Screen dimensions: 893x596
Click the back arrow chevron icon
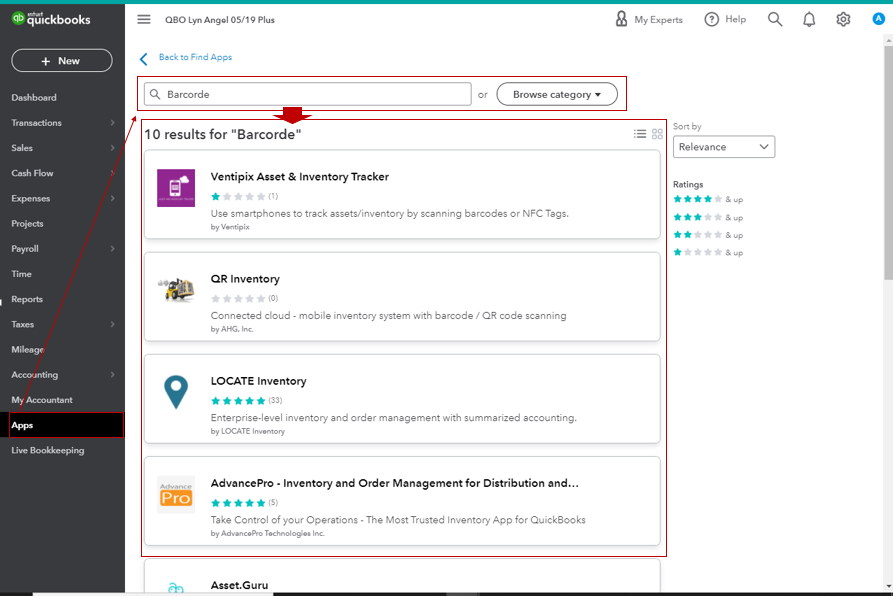point(144,59)
